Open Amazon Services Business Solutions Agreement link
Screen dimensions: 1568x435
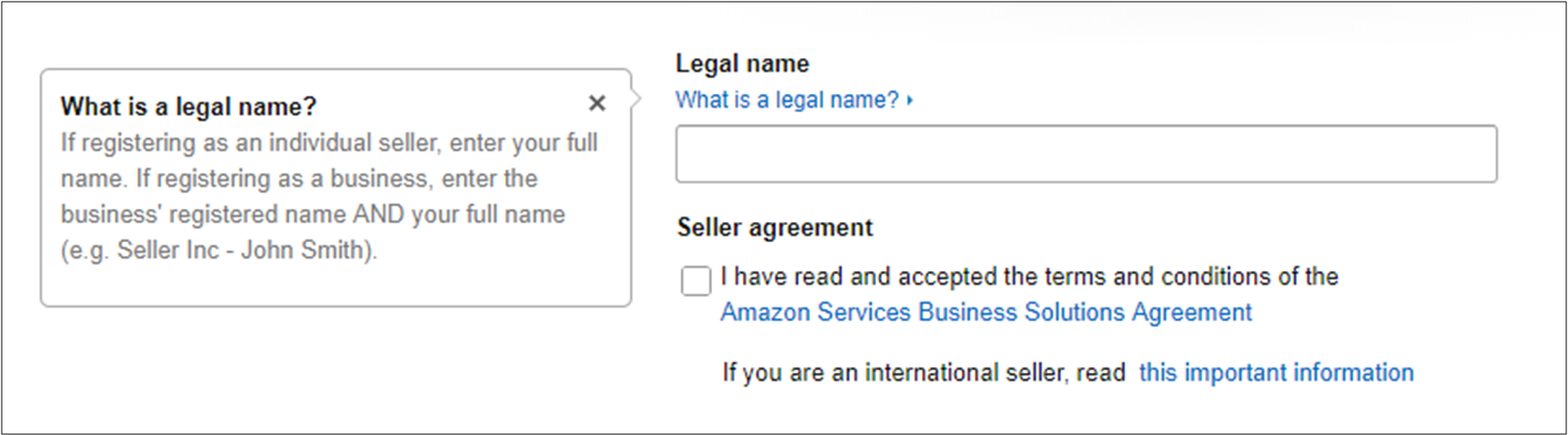point(986,312)
